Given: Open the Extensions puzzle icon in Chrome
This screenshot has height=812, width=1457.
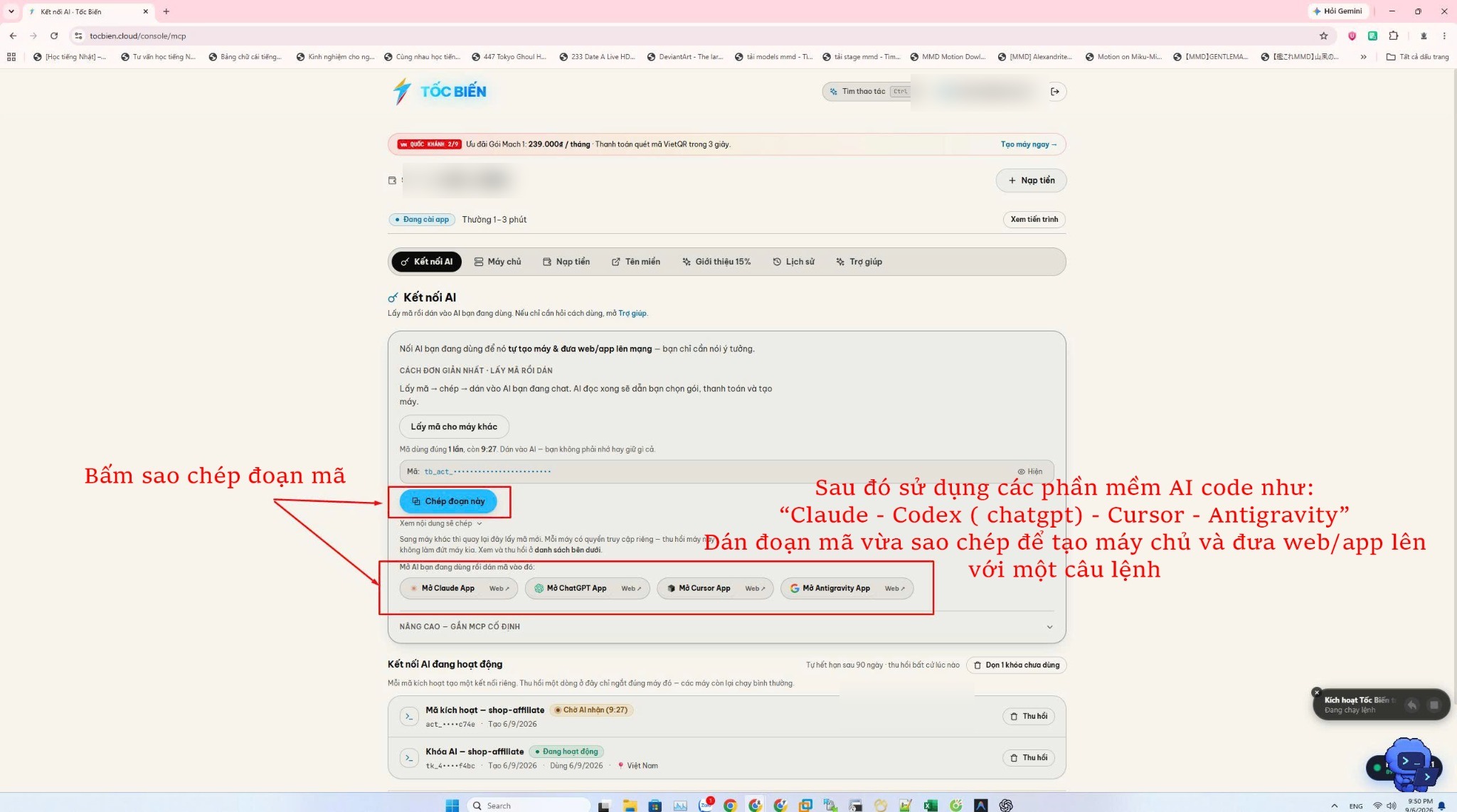Looking at the screenshot, I should pos(1394,36).
